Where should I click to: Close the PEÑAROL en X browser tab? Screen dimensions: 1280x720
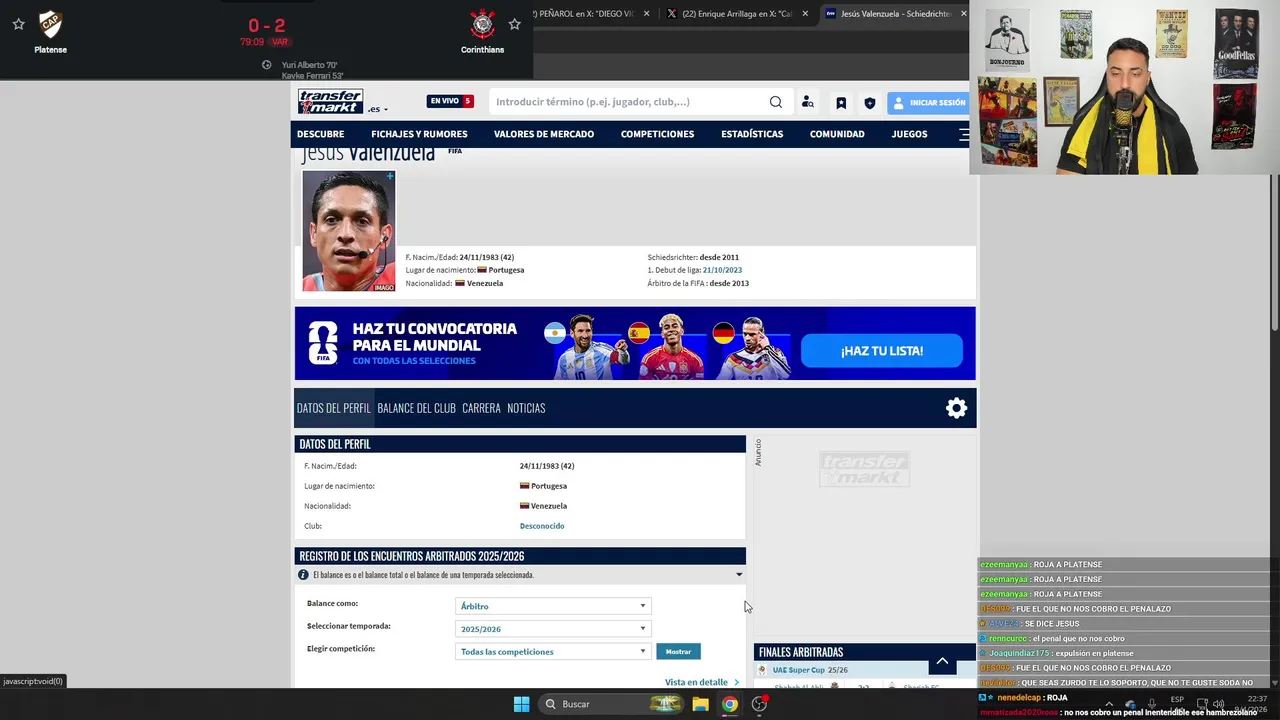646,14
